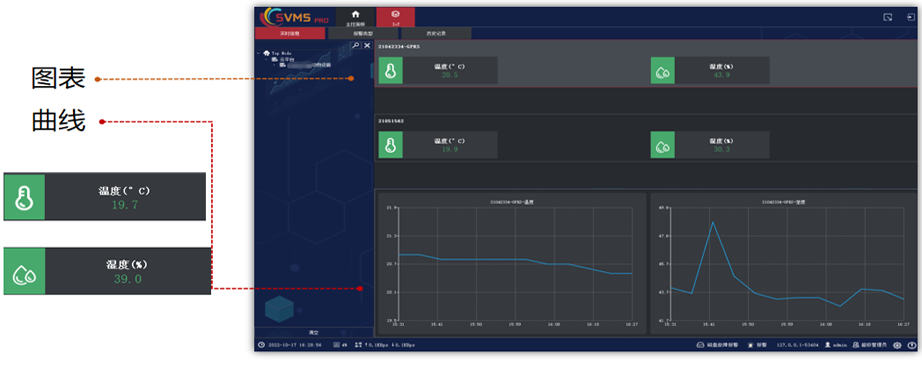The width and height of the screenshot is (922, 372).
Task: Click the X icon beside the search magnifier
Action: [367, 45]
